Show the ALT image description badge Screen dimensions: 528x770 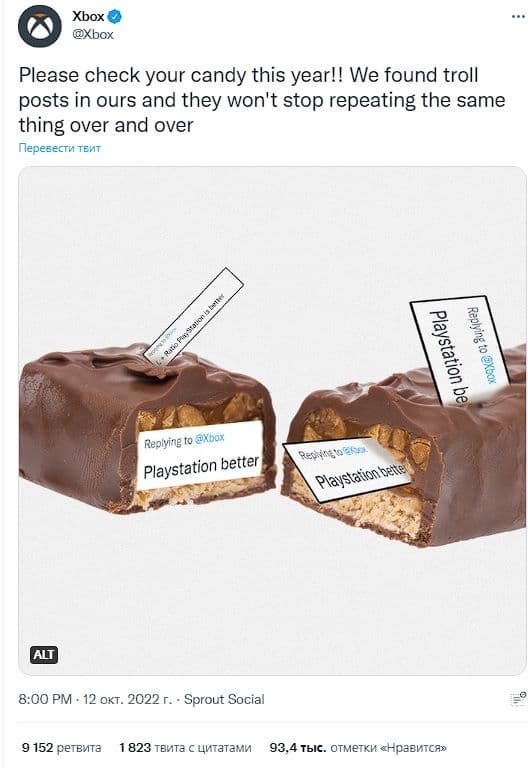coord(44,654)
